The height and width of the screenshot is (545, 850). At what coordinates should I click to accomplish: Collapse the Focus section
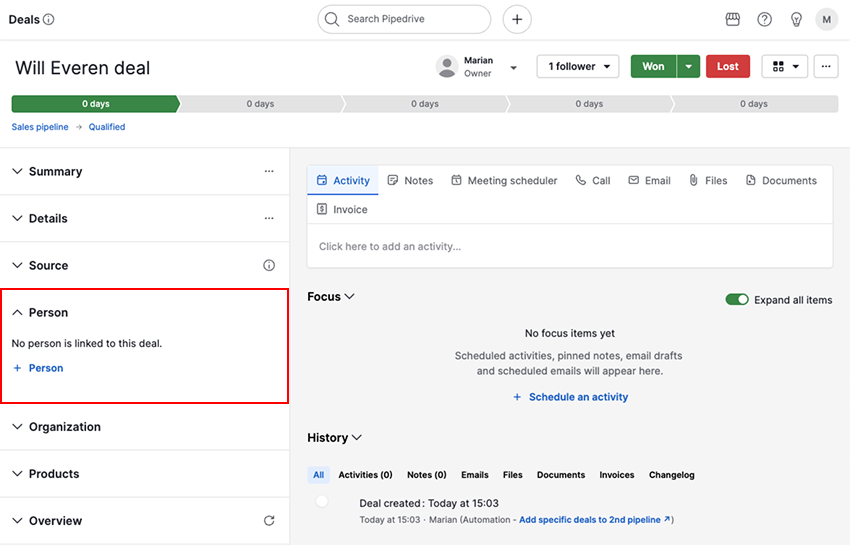[349, 297]
